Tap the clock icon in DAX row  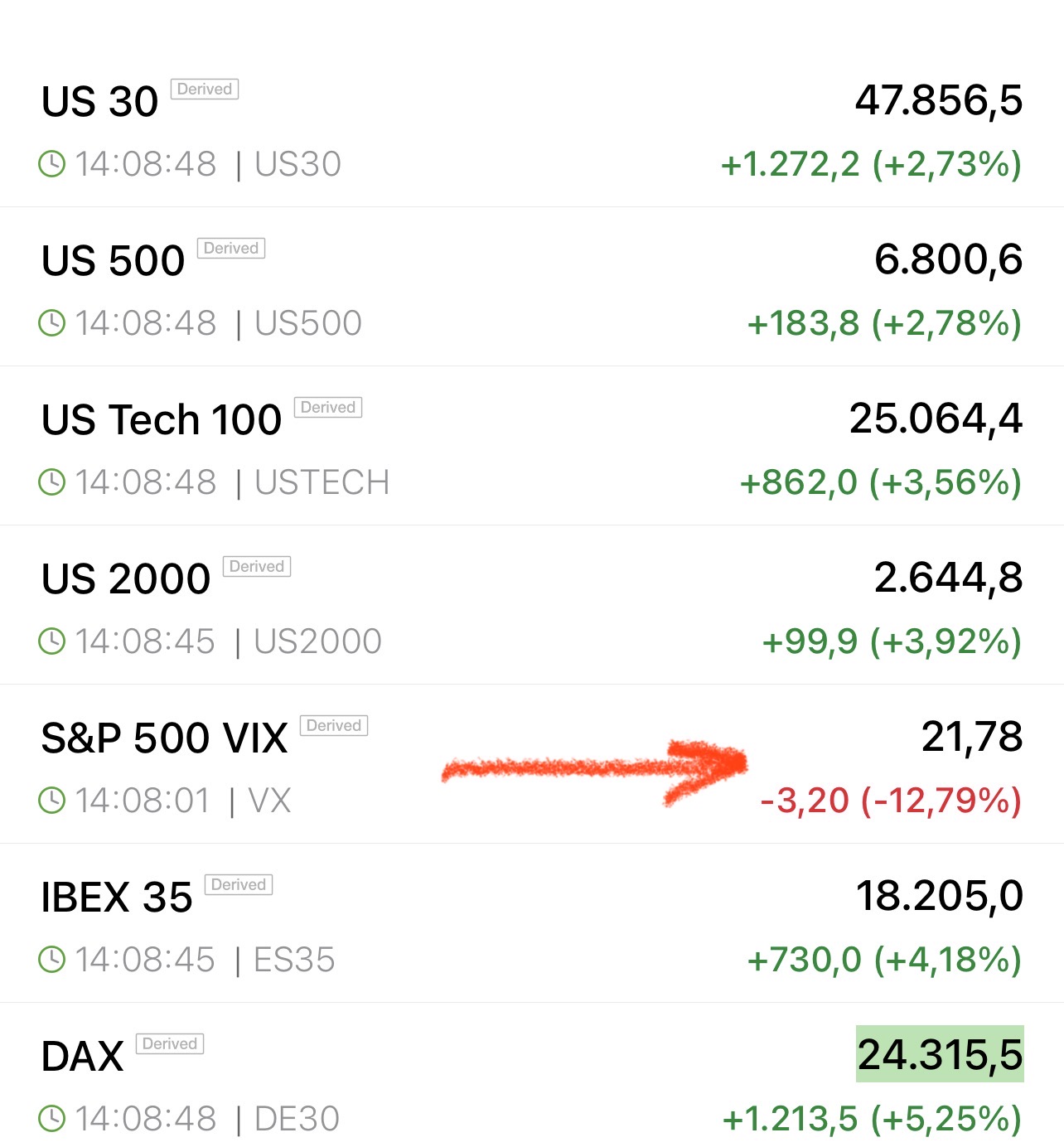51,1119
